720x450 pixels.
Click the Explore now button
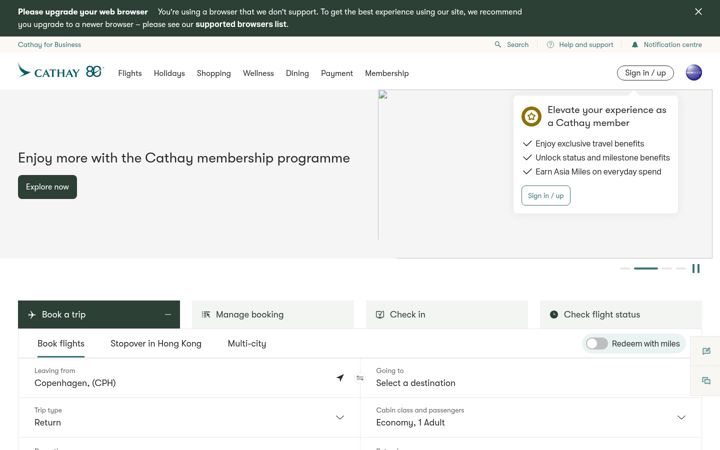pyautogui.click(x=47, y=187)
